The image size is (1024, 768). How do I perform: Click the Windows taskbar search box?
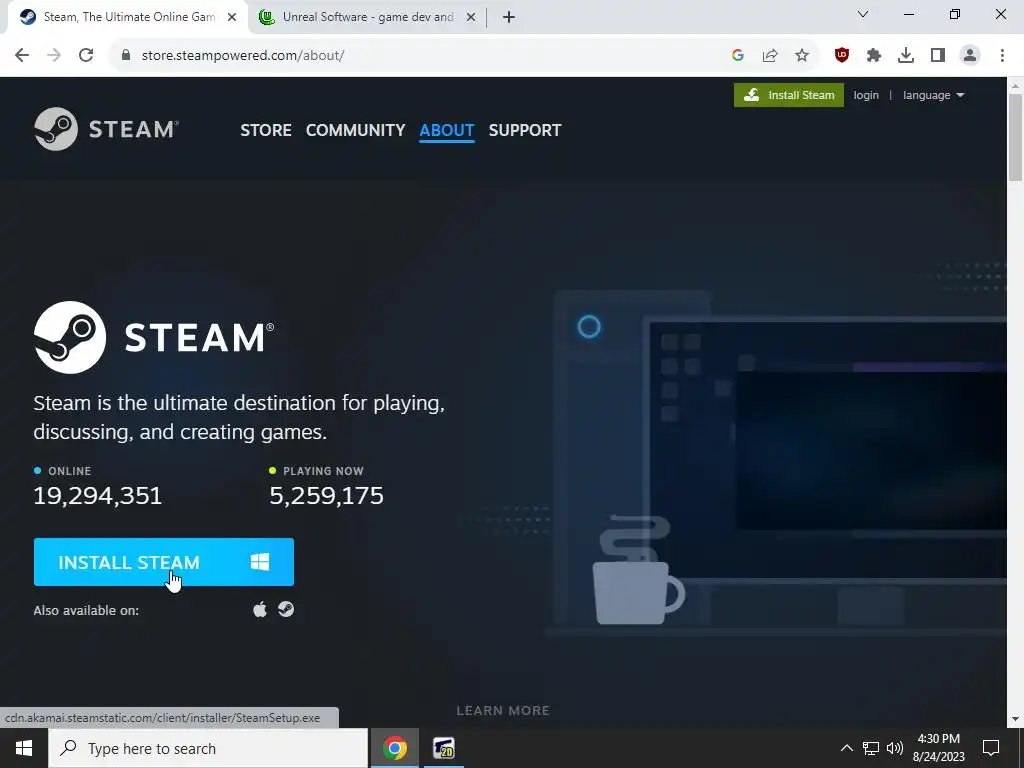click(x=208, y=748)
